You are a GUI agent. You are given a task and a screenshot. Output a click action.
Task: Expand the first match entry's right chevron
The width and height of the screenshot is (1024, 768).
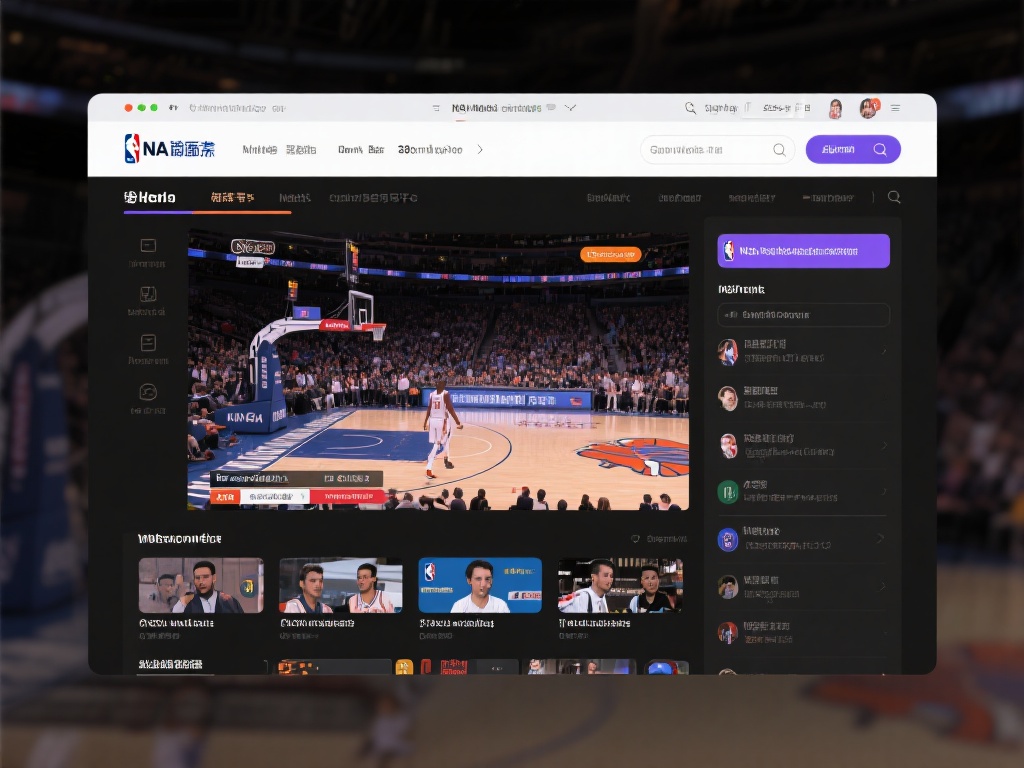884,351
